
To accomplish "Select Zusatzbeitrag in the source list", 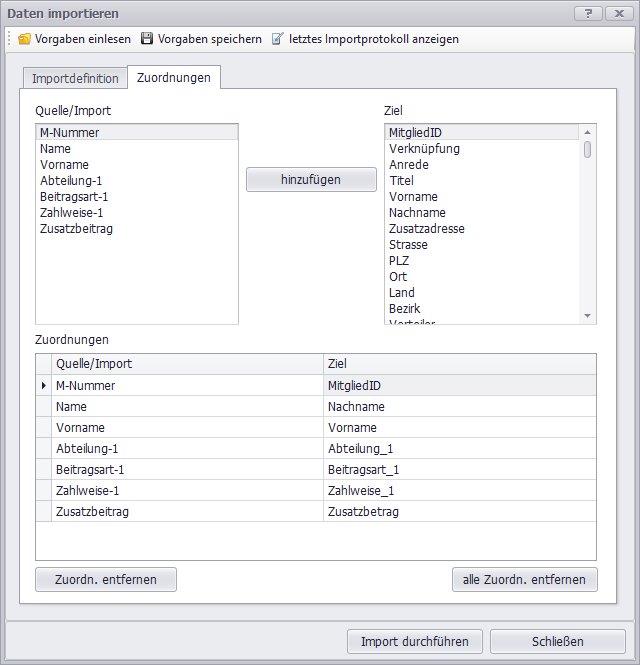I will tap(76, 229).
